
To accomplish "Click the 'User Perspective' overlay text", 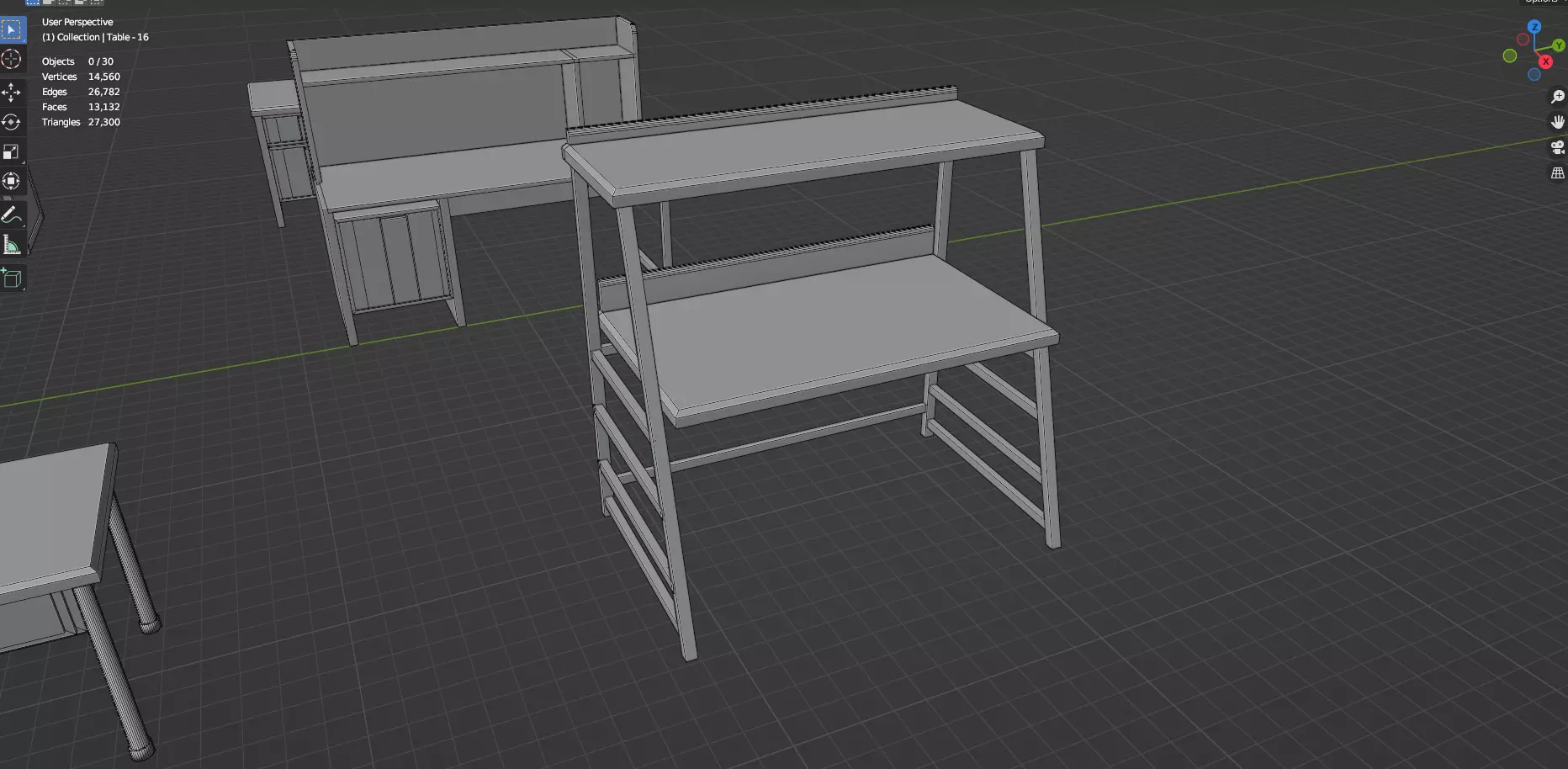I will 77,22.
